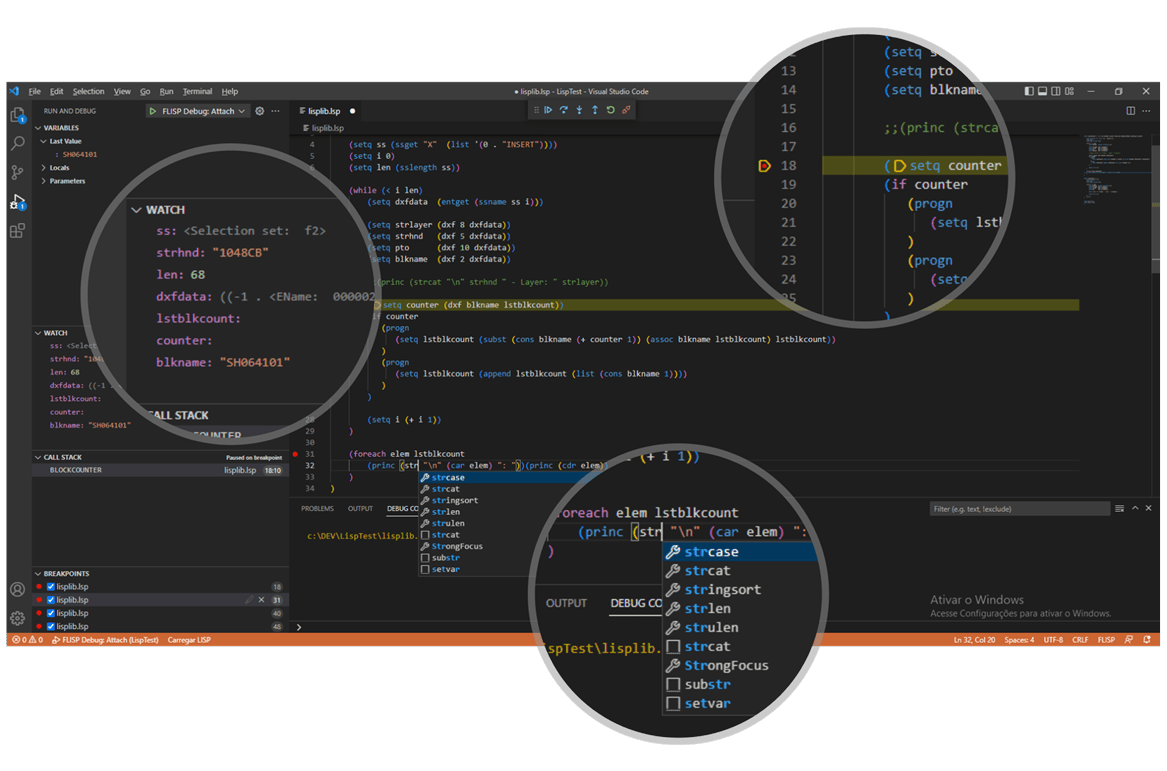This screenshot has height=771, width=1167.
Task: Open the Extensions view
Action: [x=18, y=231]
